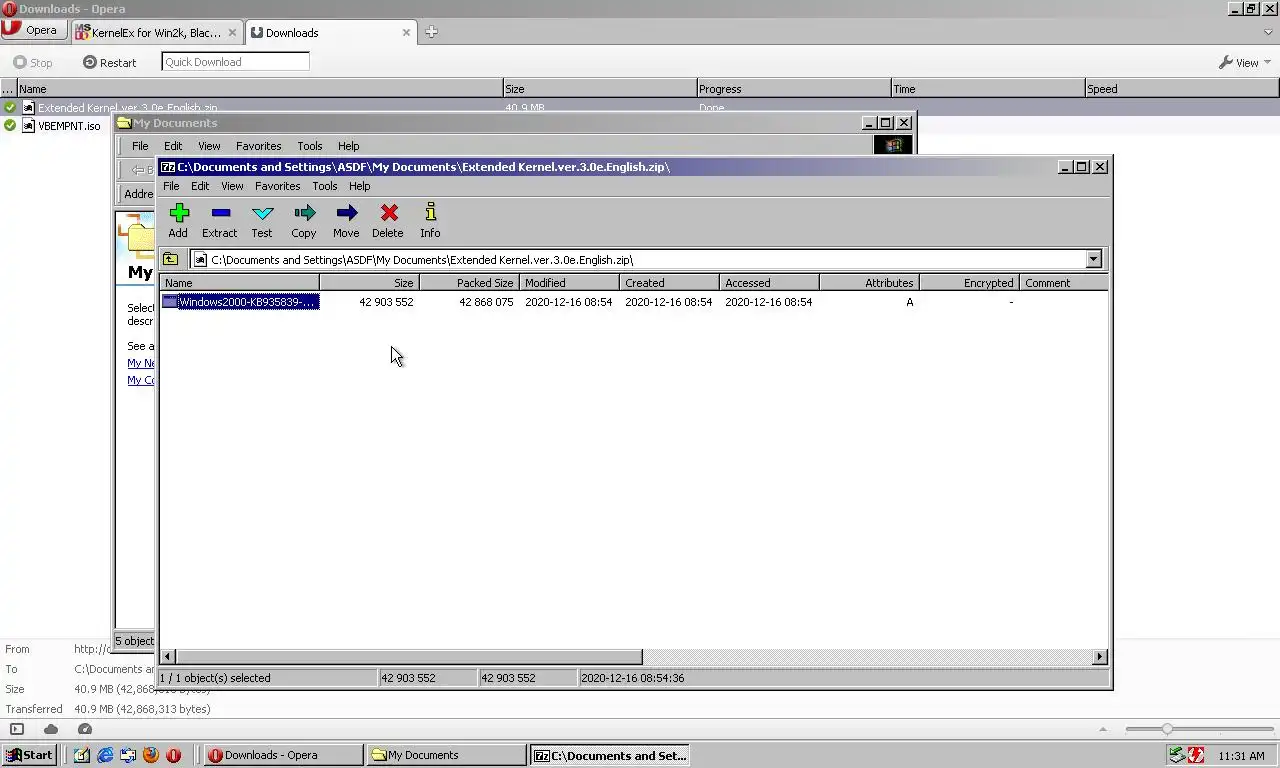Click the Opera Link cloud icon
This screenshot has height=768, width=1280.
[51, 729]
